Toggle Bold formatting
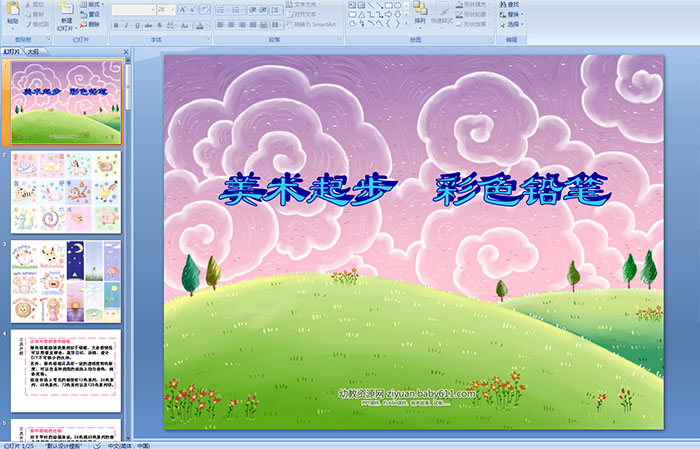Screen dimensions: 700x449 (x=116, y=25)
